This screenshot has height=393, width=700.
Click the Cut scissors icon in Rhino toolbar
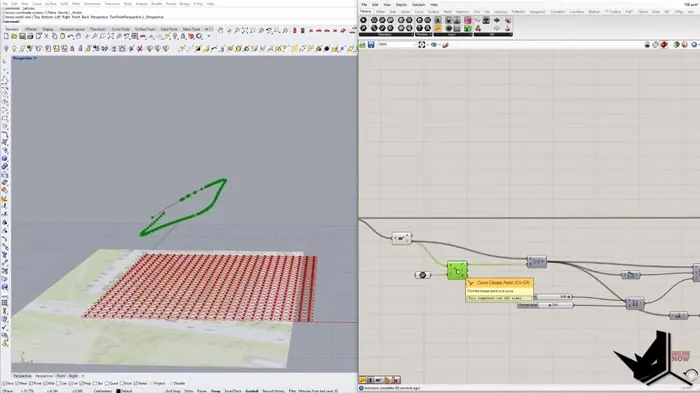pyautogui.click(x=46, y=36)
